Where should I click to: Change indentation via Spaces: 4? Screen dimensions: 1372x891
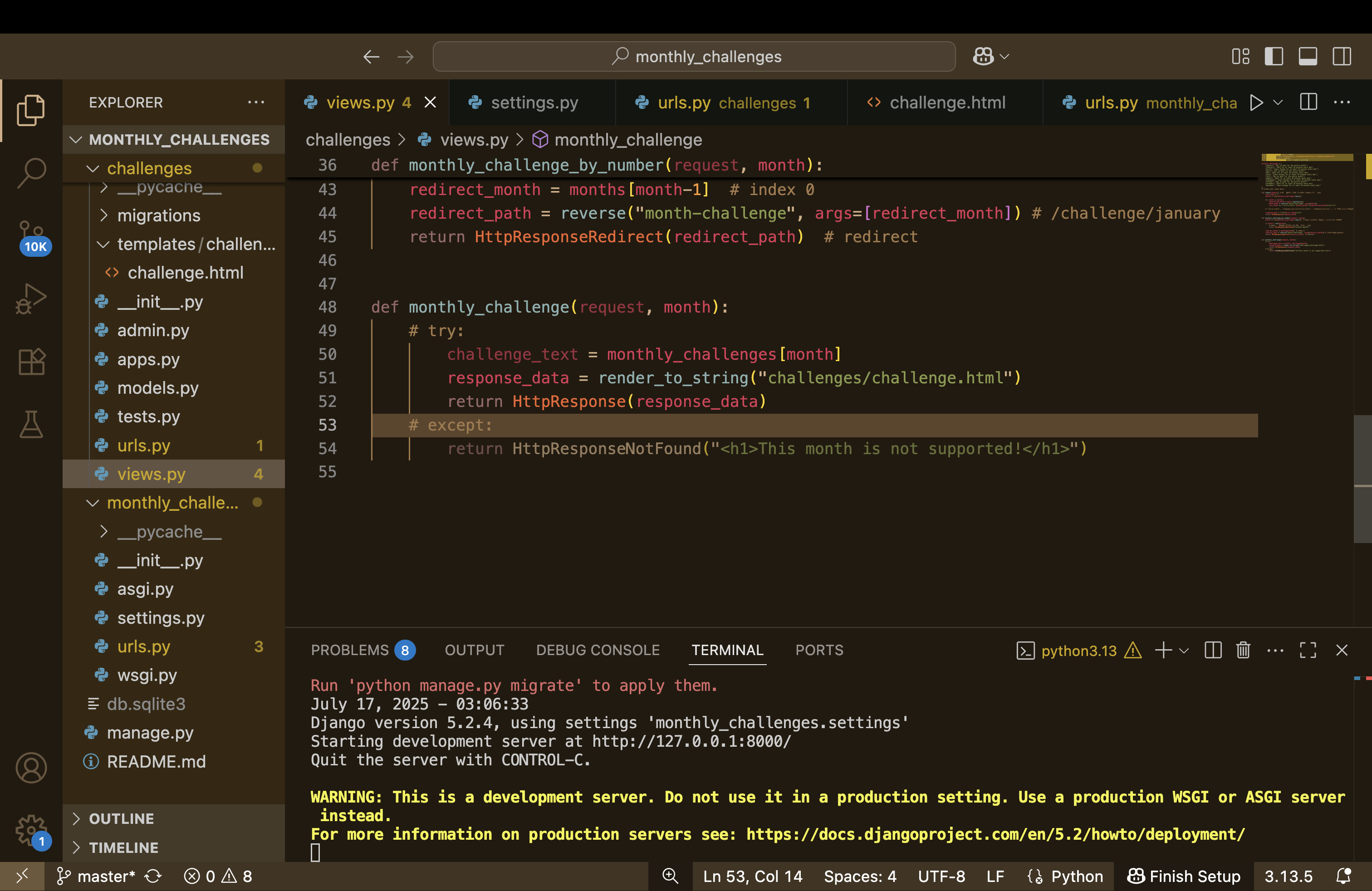(x=859, y=876)
